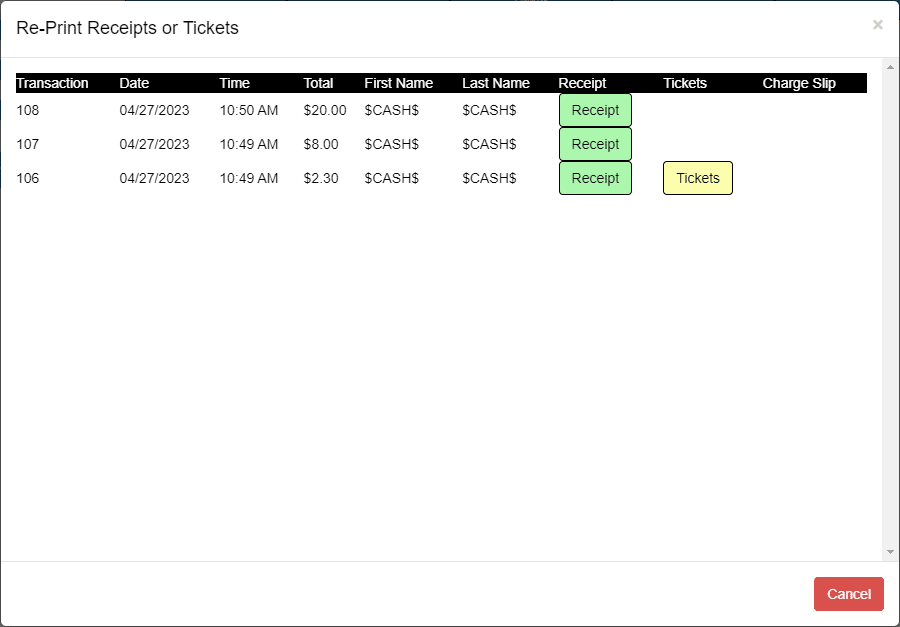Image resolution: width=900 pixels, height=627 pixels.
Task: Click the Last Name column header
Action: (x=496, y=83)
